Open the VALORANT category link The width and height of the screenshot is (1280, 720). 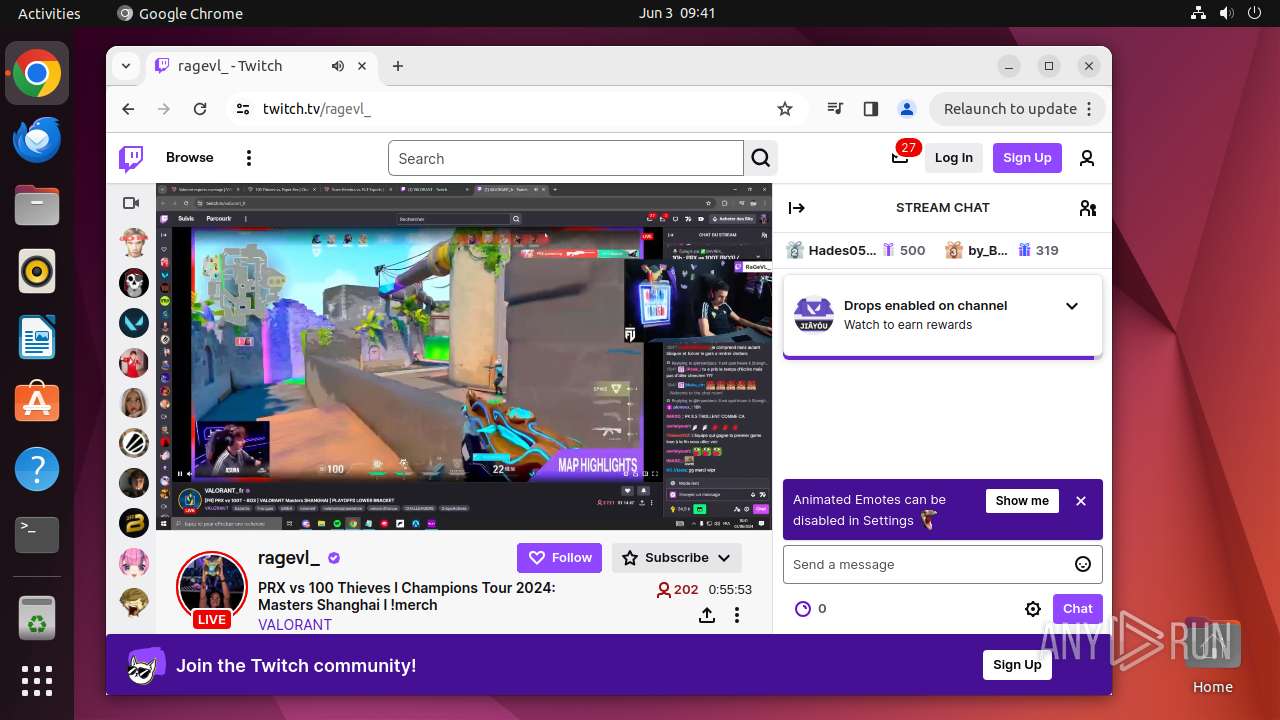point(295,624)
